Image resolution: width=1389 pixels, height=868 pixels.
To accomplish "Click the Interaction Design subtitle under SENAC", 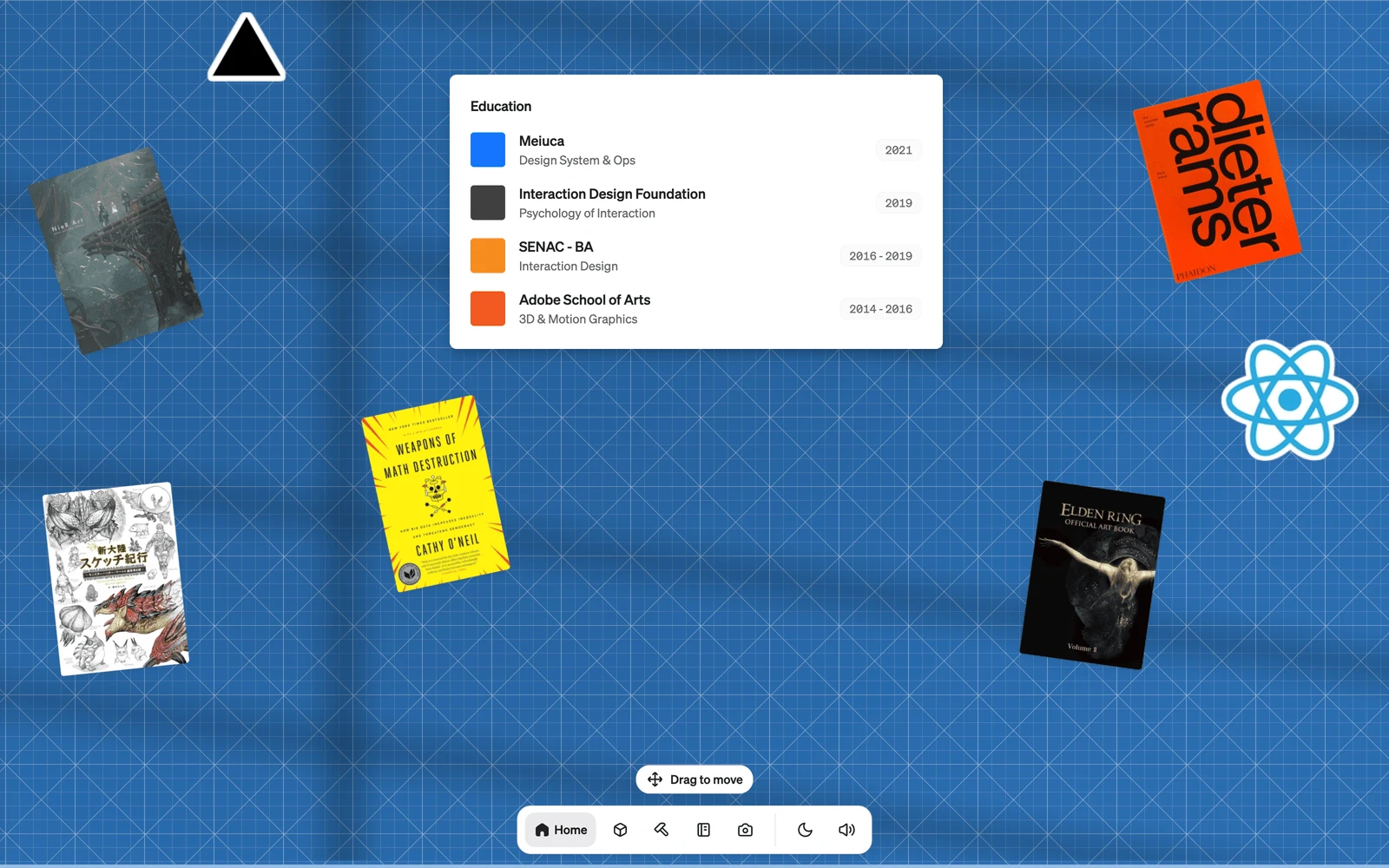I will tap(569, 266).
